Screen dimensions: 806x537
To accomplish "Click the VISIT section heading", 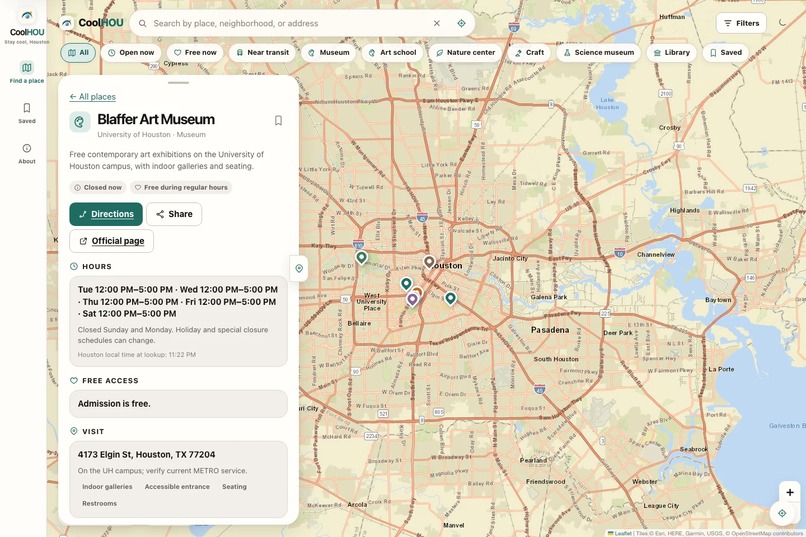I will tap(93, 431).
